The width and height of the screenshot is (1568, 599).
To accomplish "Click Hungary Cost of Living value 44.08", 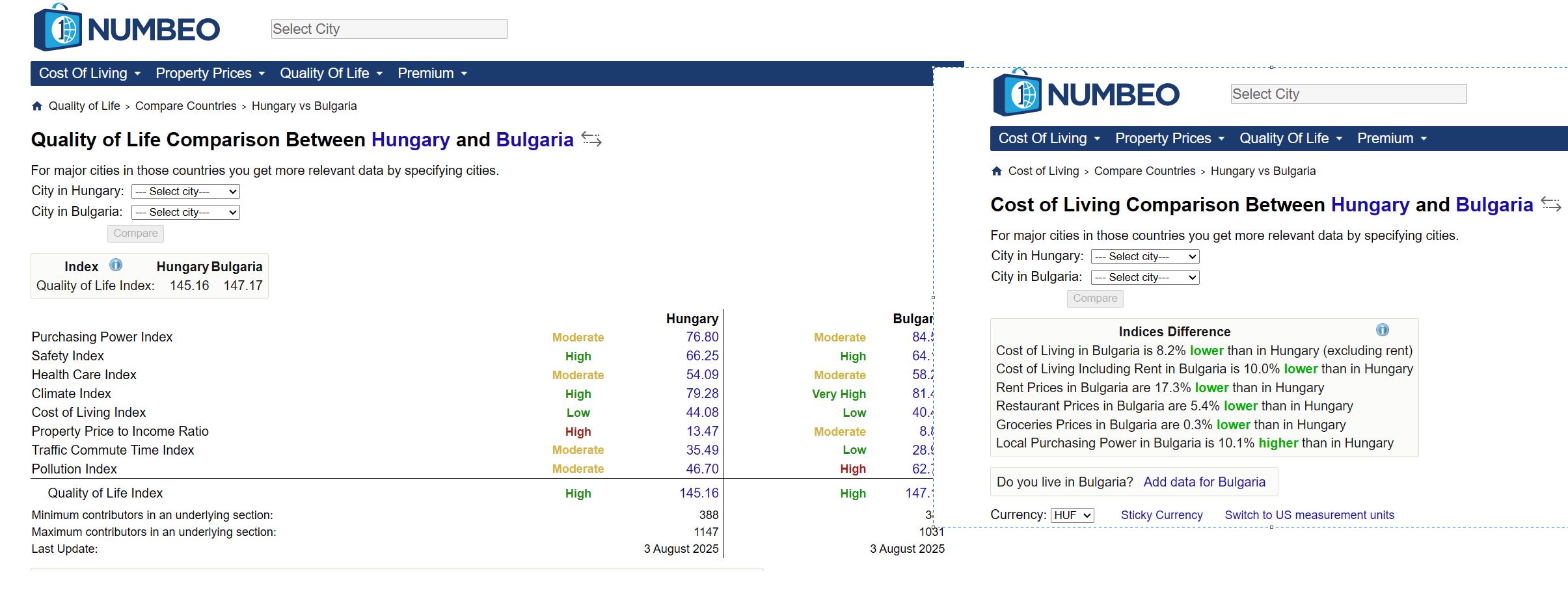I will pos(702,412).
